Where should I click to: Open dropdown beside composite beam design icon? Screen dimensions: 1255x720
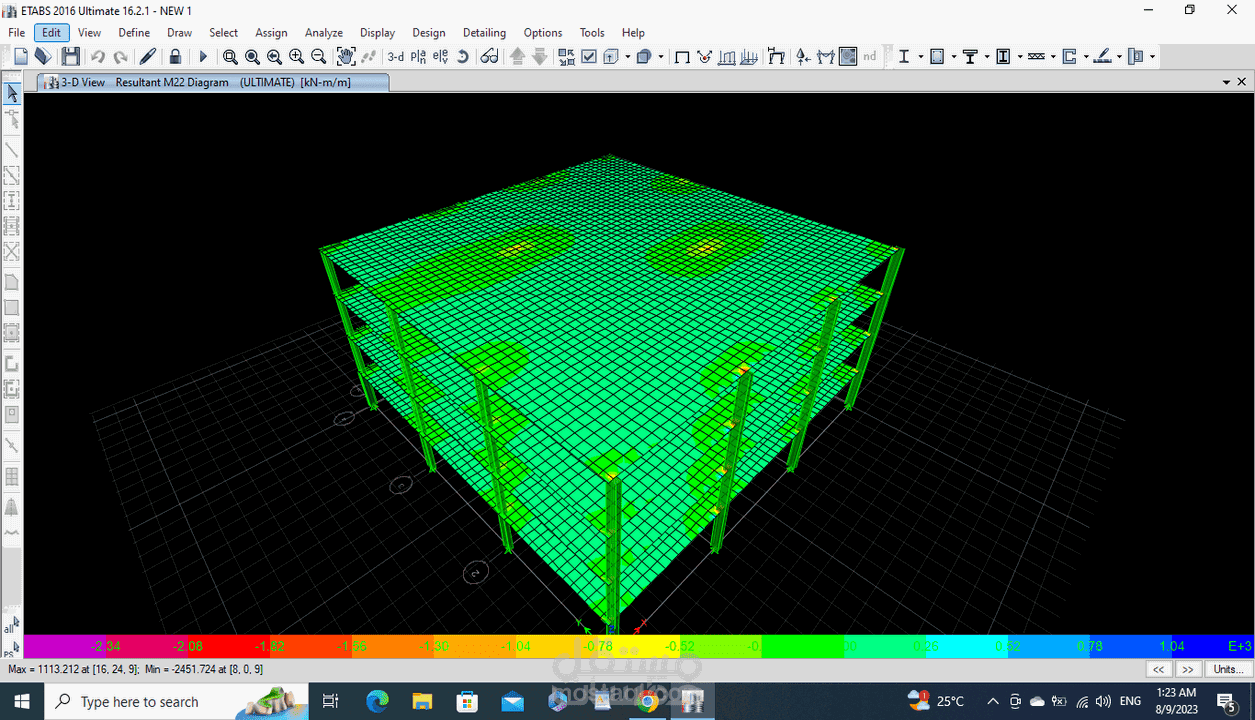tap(986, 57)
